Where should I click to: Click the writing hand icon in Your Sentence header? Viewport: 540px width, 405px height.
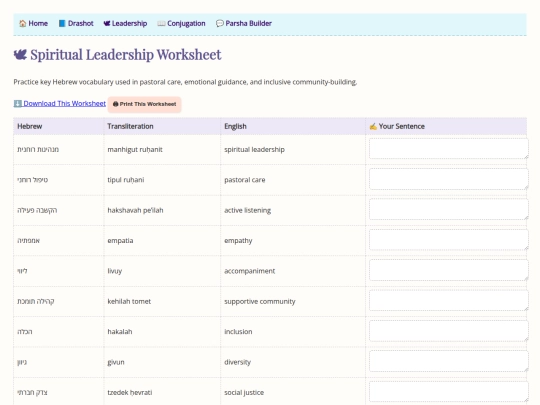pos(373,126)
